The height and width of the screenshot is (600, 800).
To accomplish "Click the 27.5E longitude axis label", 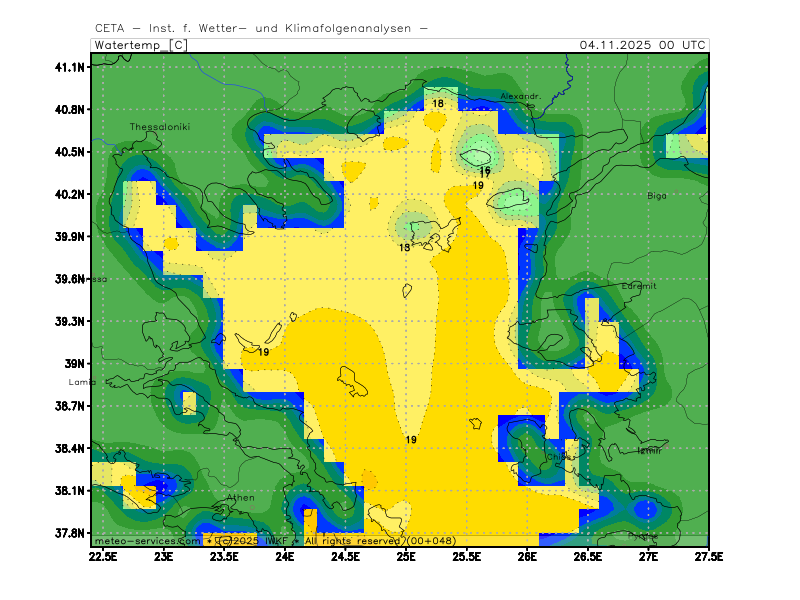I will [x=707, y=555].
